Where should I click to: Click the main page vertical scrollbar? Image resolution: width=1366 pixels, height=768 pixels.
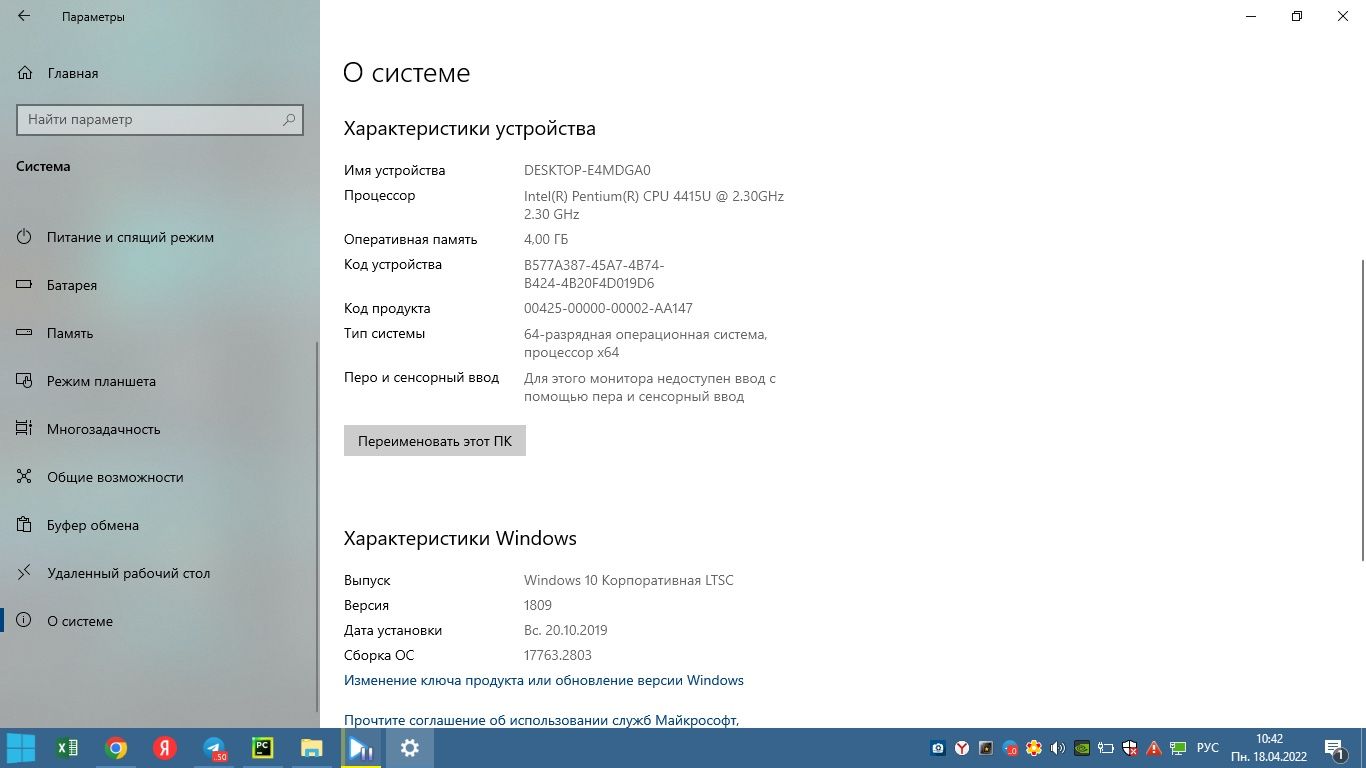pos(1362,410)
